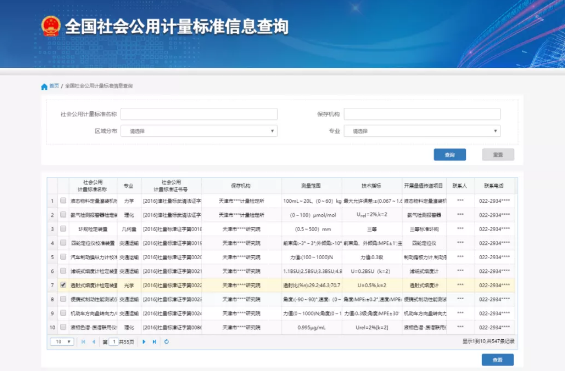Click the page number box in pager
The image size is (565, 377).
(114, 342)
